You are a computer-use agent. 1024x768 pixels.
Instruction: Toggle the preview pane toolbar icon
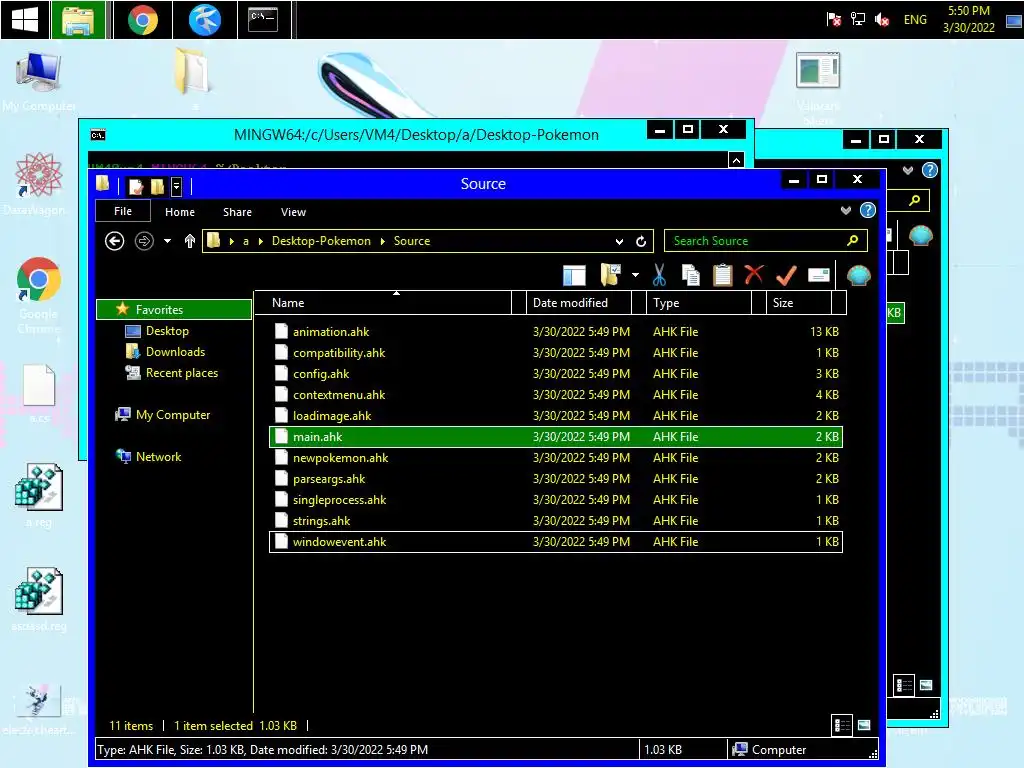point(574,276)
